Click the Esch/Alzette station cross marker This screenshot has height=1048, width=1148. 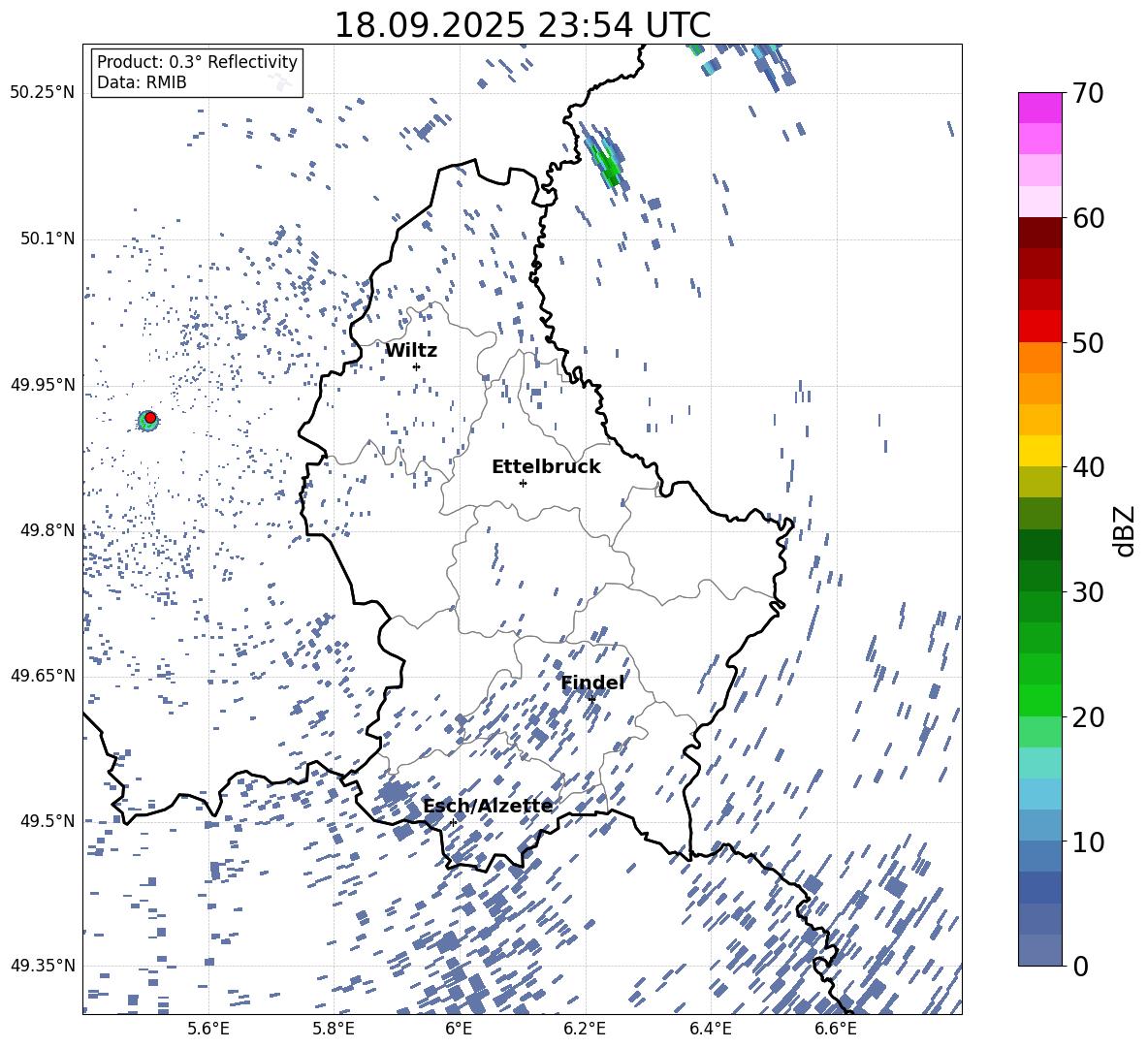pyautogui.click(x=453, y=822)
